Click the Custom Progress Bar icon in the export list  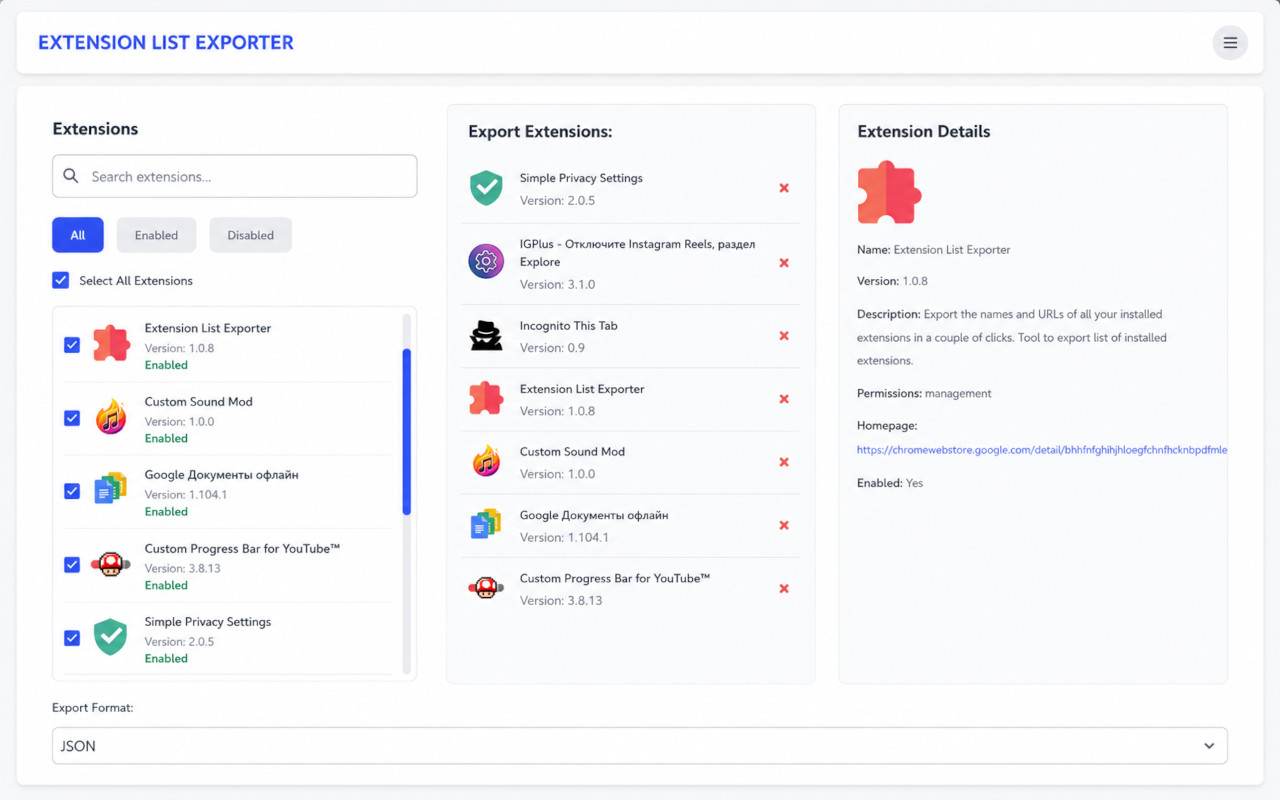(486, 587)
